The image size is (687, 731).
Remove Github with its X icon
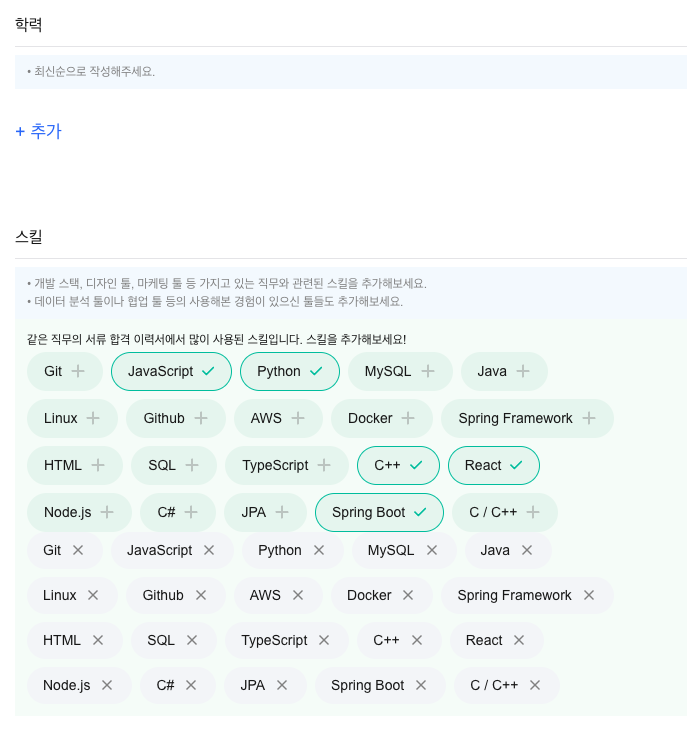(201, 595)
